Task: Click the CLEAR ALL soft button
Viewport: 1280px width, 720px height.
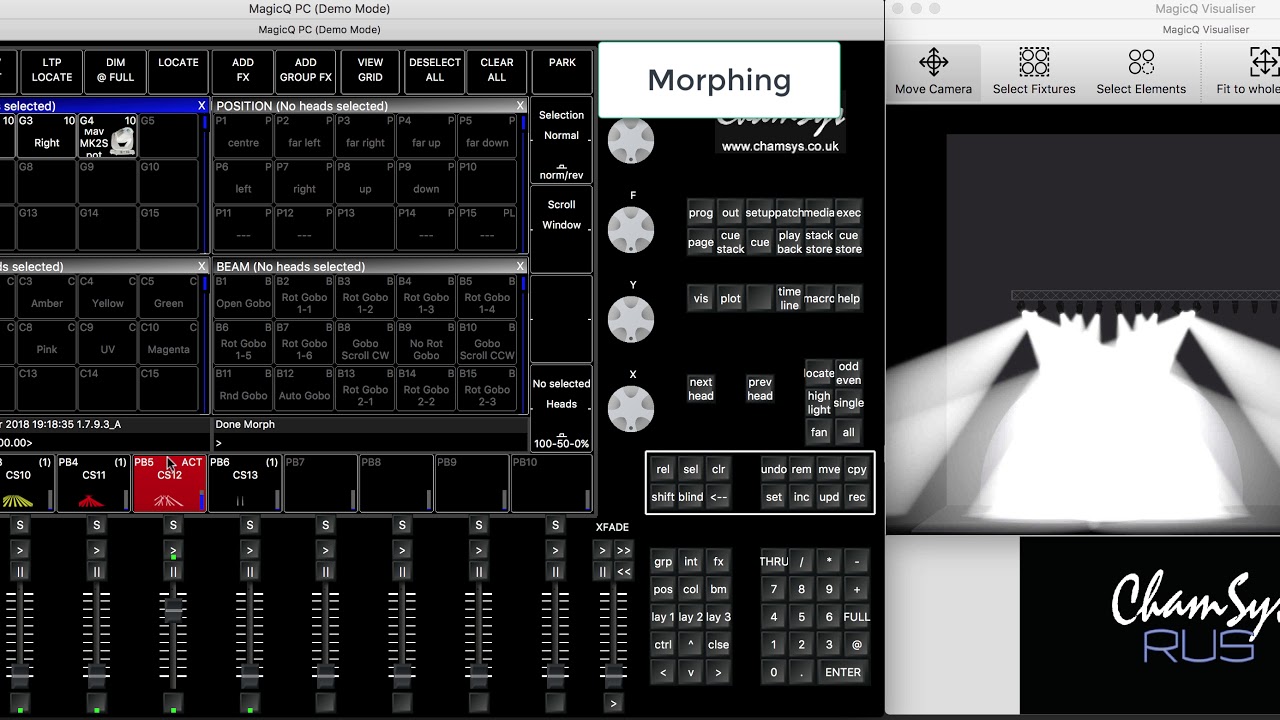Action: [497, 70]
